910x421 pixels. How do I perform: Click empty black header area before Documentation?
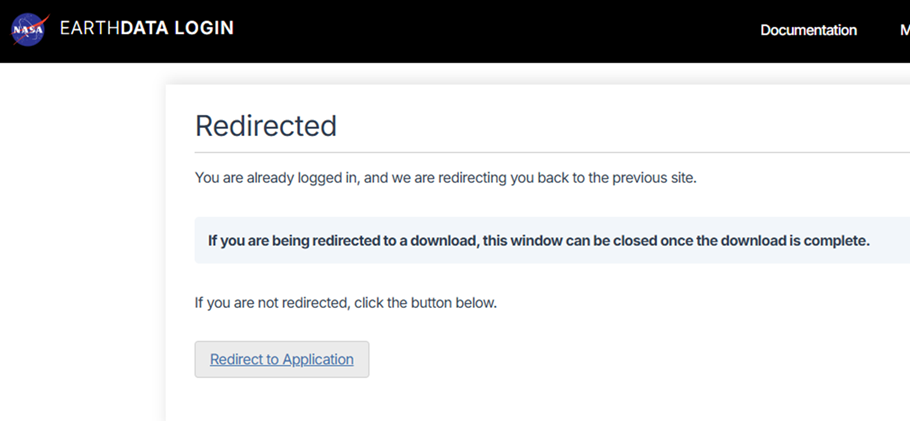coord(493,30)
